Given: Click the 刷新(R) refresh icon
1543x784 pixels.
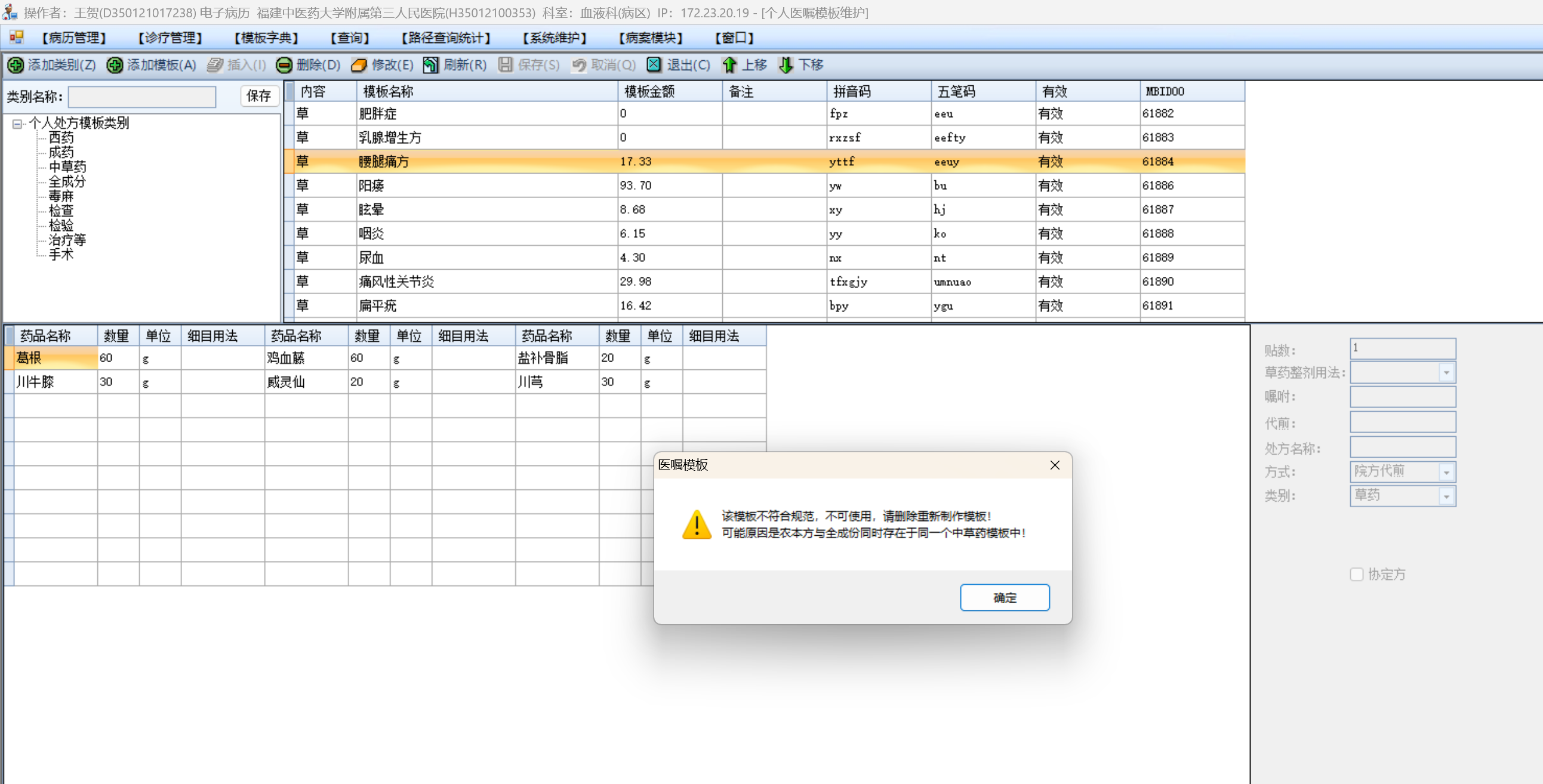Looking at the screenshot, I should (x=430, y=64).
